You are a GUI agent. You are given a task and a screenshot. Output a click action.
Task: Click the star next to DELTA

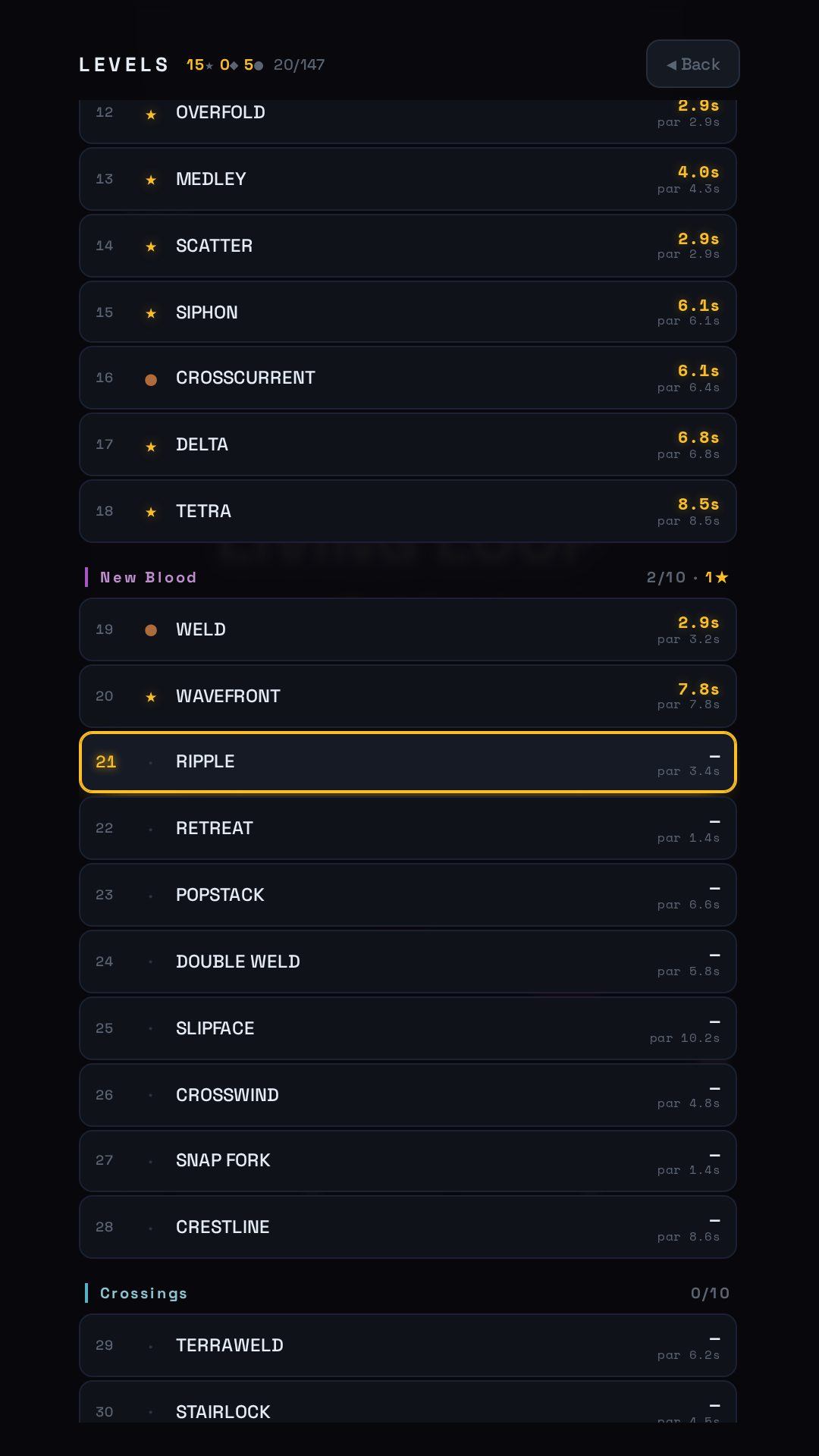(x=151, y=447)
